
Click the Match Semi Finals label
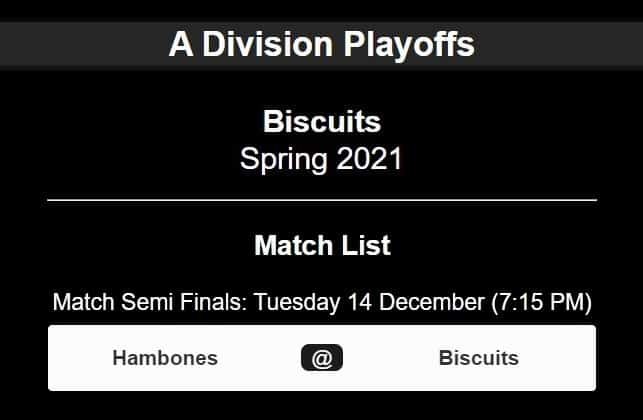[x=150, y=302]
